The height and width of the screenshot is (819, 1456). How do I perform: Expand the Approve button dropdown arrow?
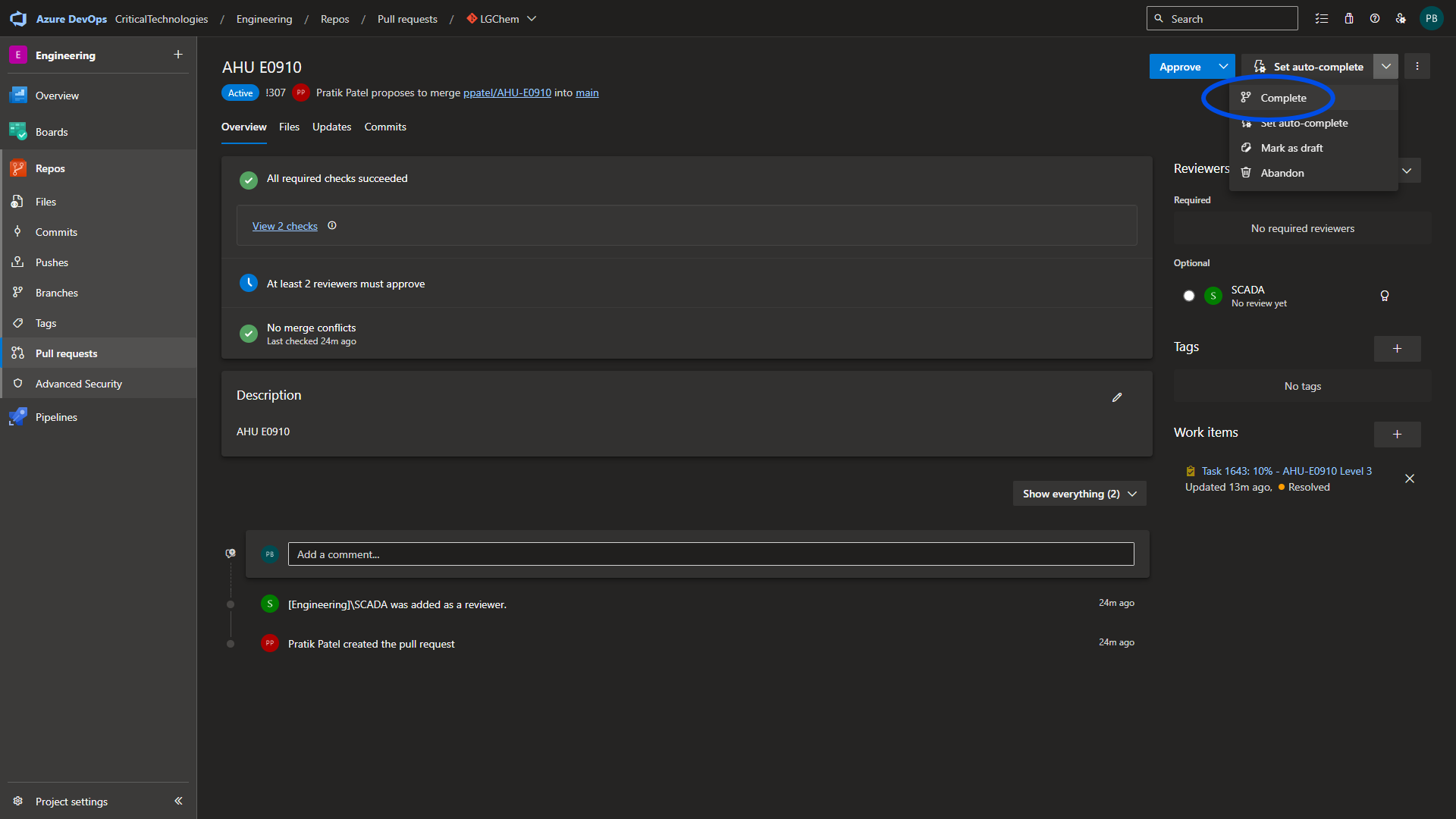point(1223,67)
